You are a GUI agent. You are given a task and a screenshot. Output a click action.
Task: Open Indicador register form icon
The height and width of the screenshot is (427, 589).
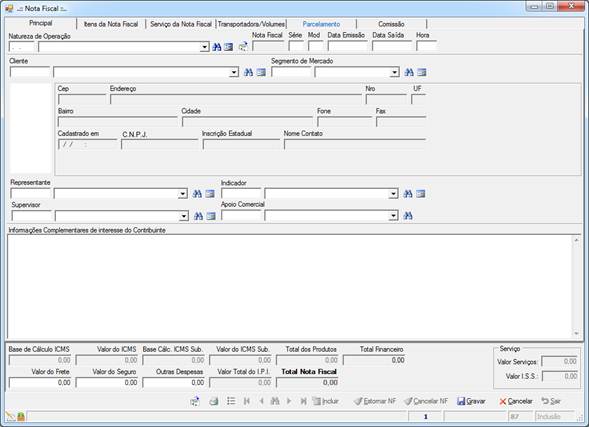click(421, 194)
